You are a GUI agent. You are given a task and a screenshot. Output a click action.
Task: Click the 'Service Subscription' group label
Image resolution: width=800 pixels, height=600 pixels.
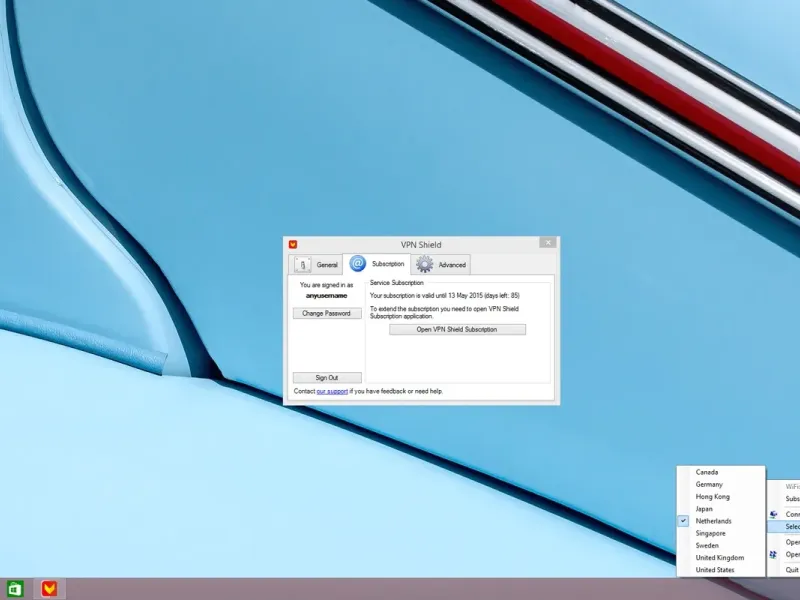(x=396, y=283)
